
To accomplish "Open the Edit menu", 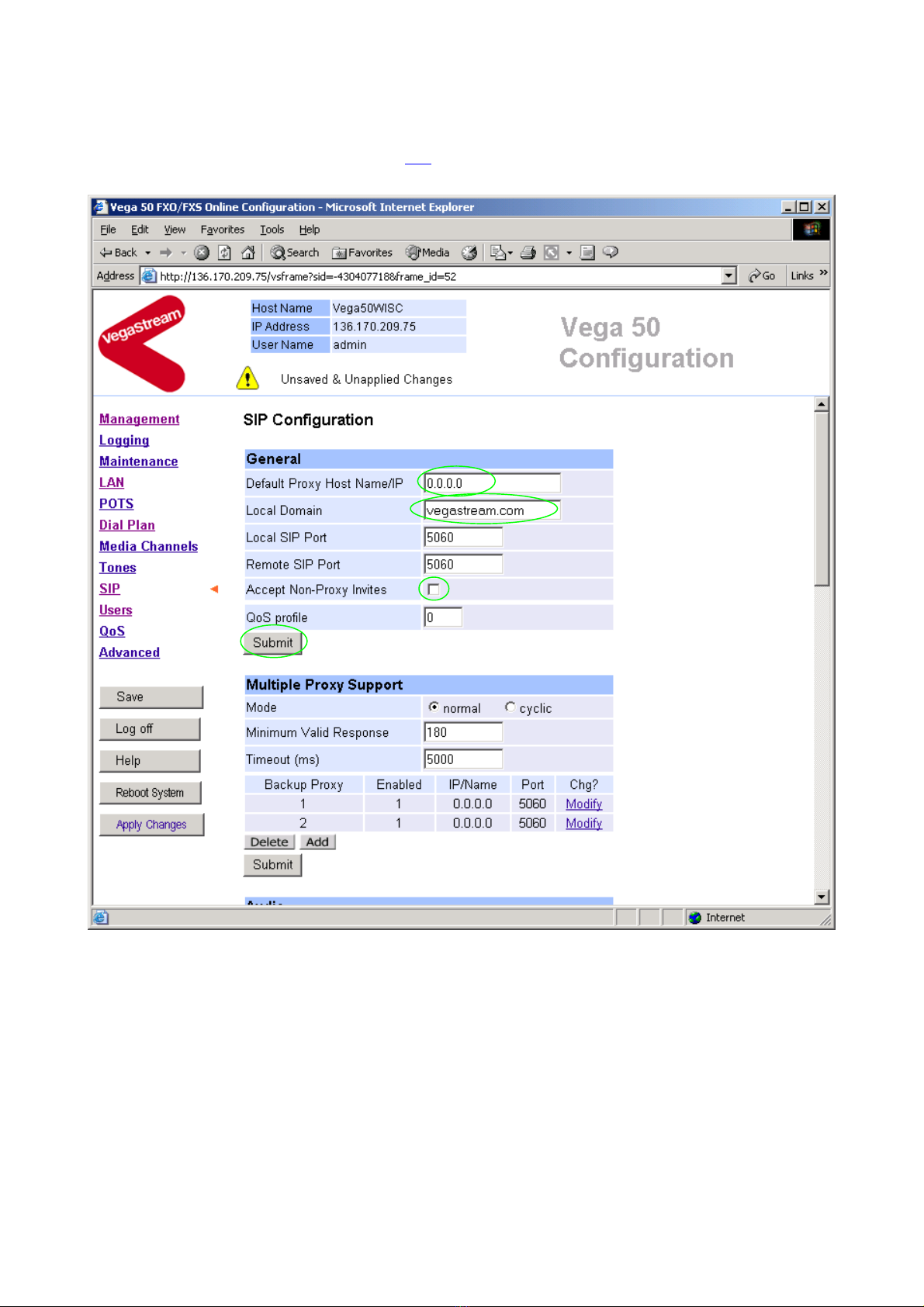I will (140, 230).
